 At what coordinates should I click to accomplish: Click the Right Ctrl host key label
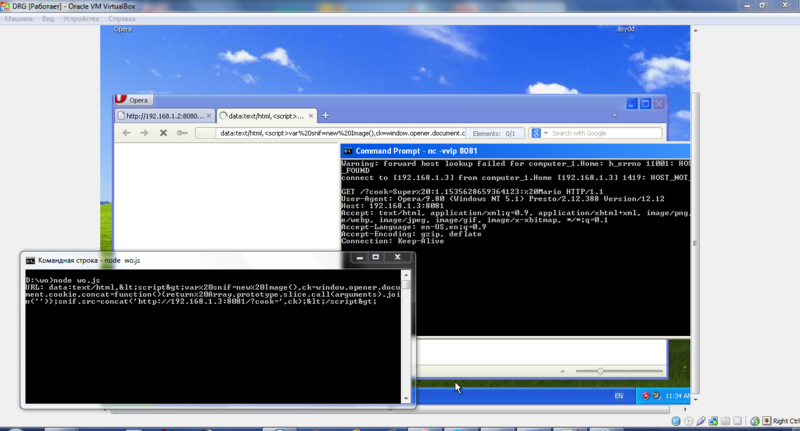click(786, 421)
